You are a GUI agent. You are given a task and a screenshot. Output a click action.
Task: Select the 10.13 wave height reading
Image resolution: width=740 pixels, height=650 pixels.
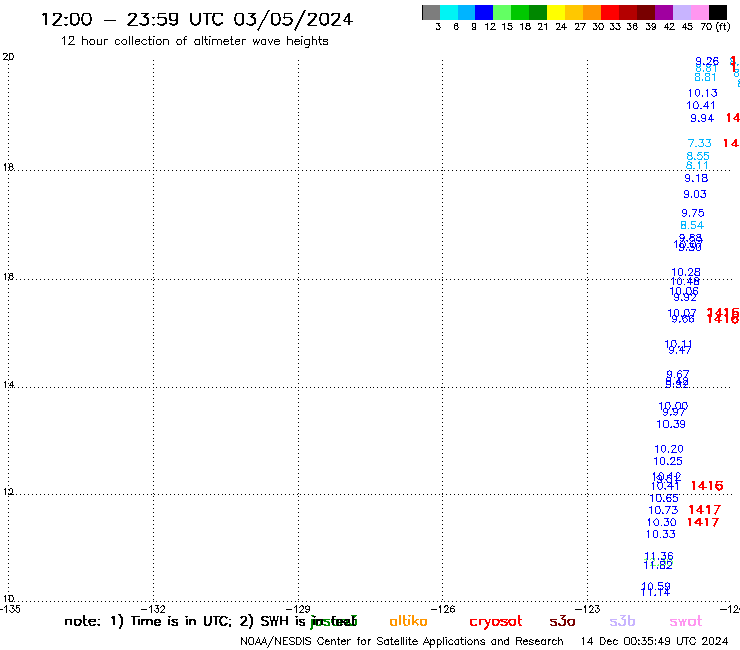point(702,93)
